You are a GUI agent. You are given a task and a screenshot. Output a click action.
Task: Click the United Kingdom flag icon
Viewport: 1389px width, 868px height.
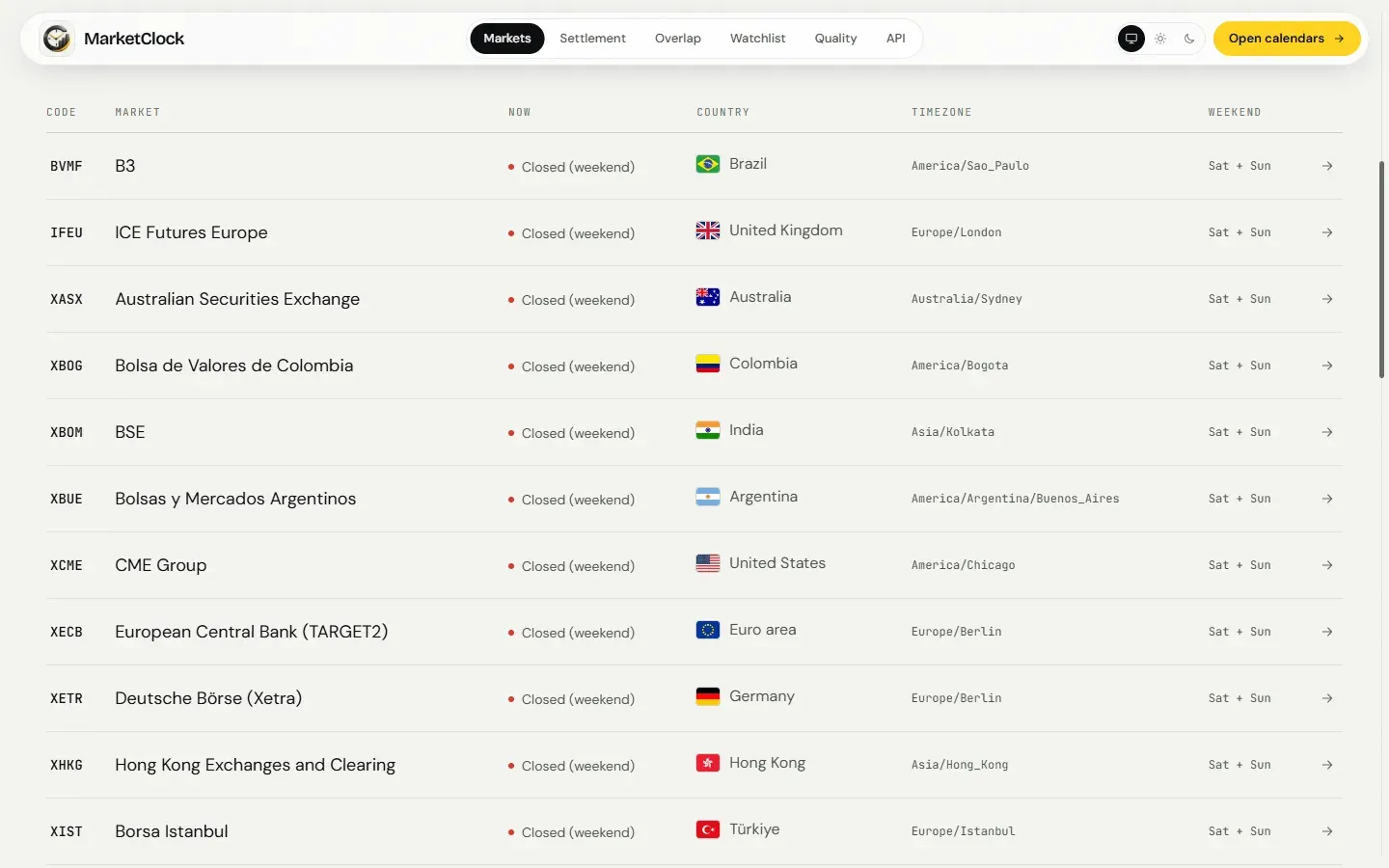click(708, 231)
